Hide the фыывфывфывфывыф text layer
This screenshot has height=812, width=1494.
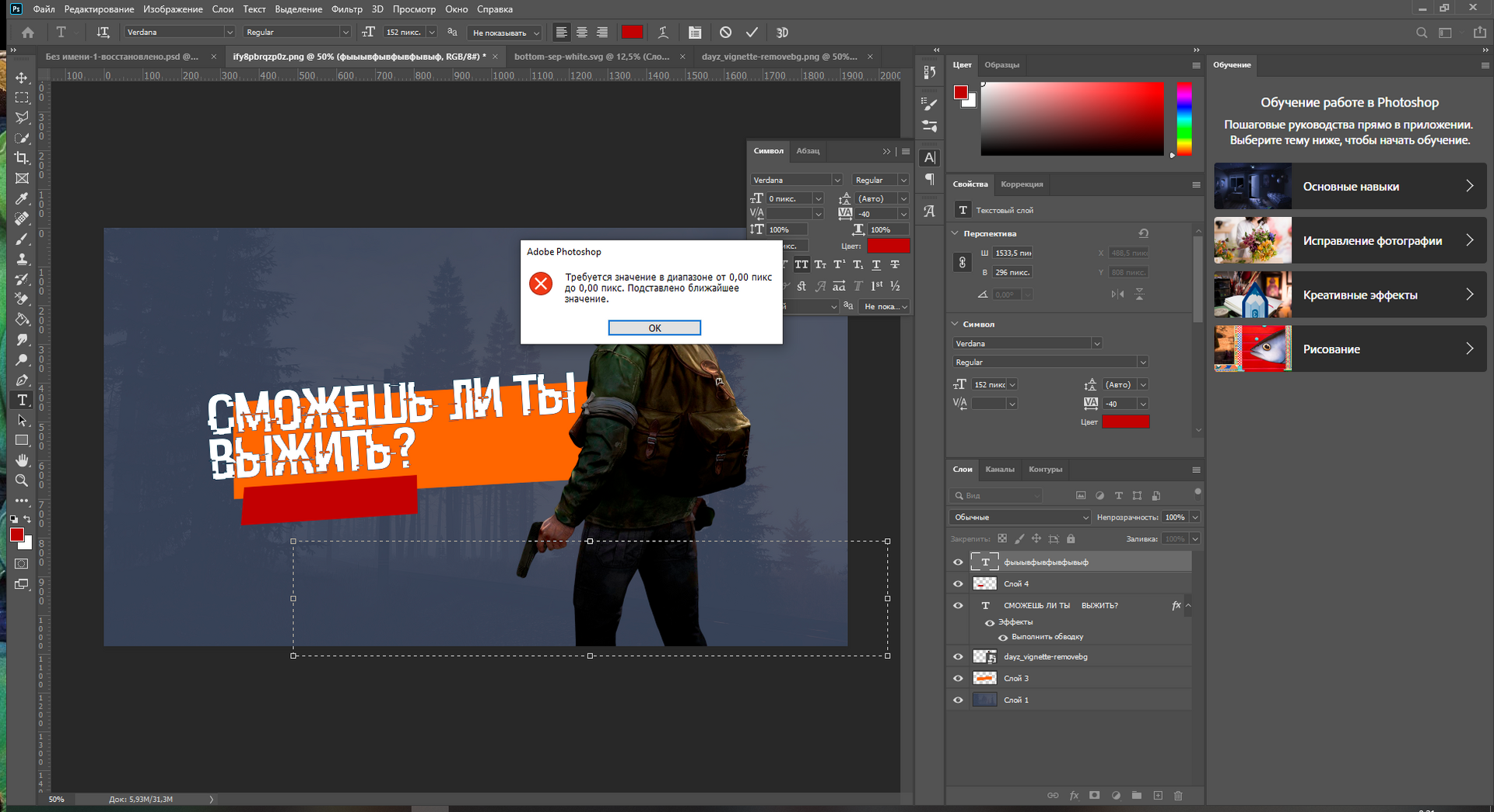tap(958, 562)
